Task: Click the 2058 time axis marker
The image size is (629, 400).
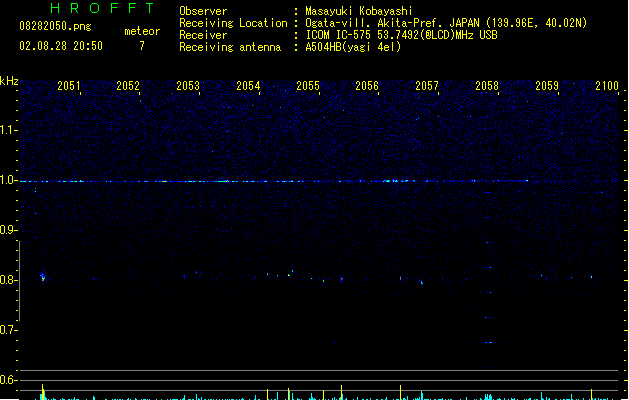Action: [x=487, y=86]
